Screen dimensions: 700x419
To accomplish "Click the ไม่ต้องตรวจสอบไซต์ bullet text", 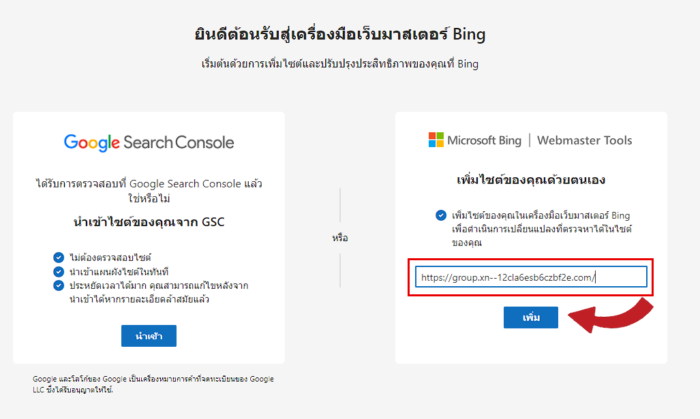I will coord(110,257).
